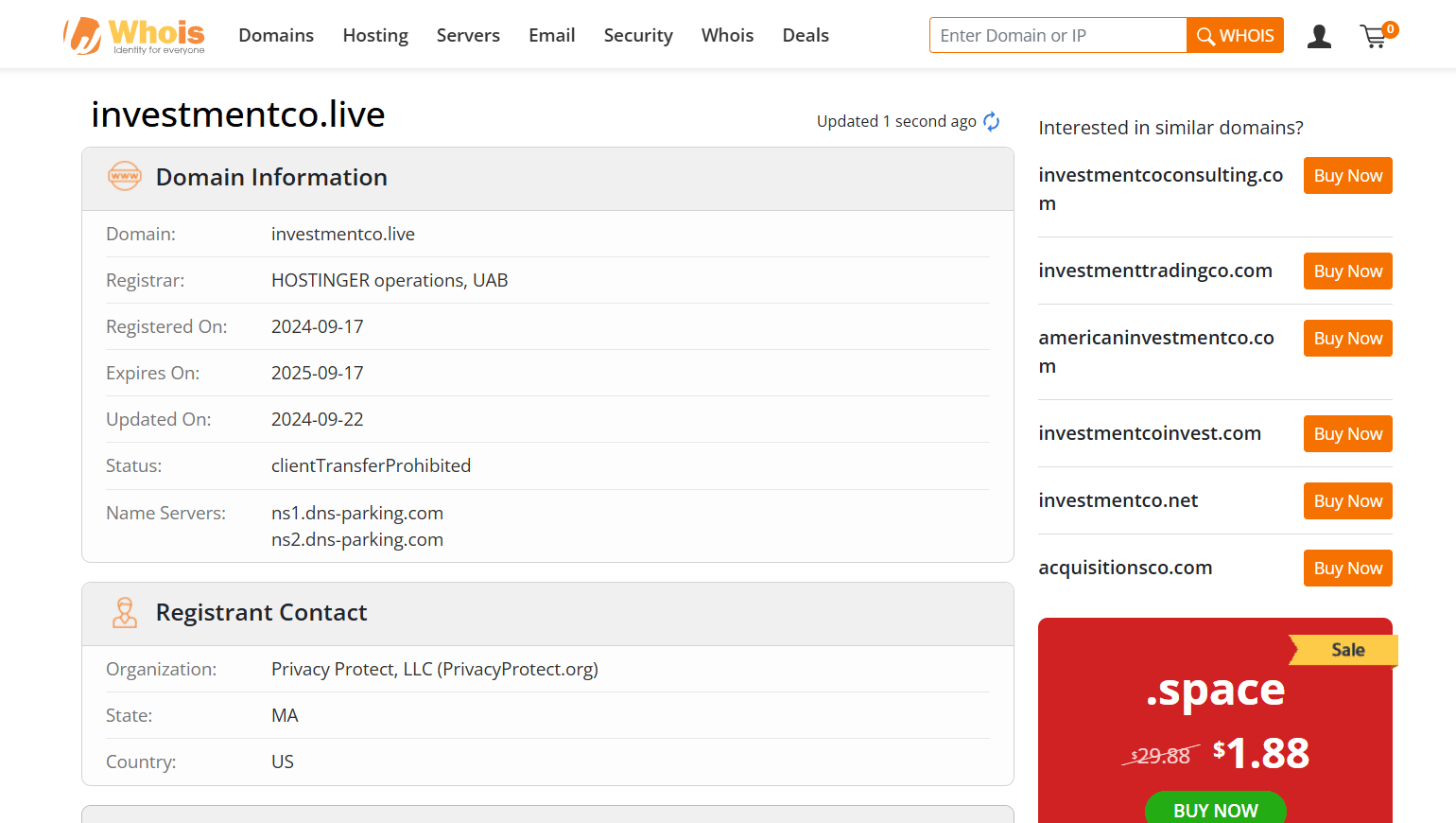
Task: Buy Now for investmentcoconsulting.com
Action: [1347, 175]
